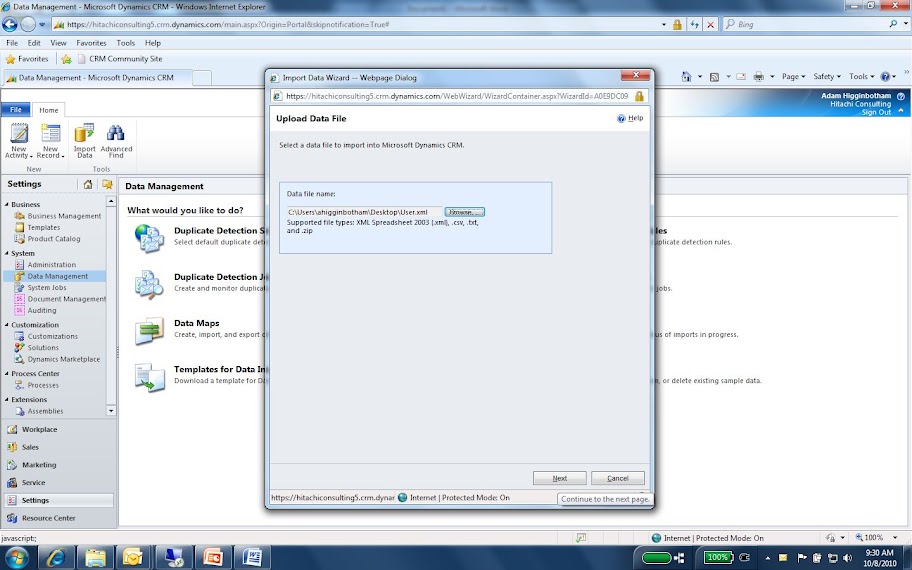Open the Page dropdown in IE toolbar

pos(793,77)
